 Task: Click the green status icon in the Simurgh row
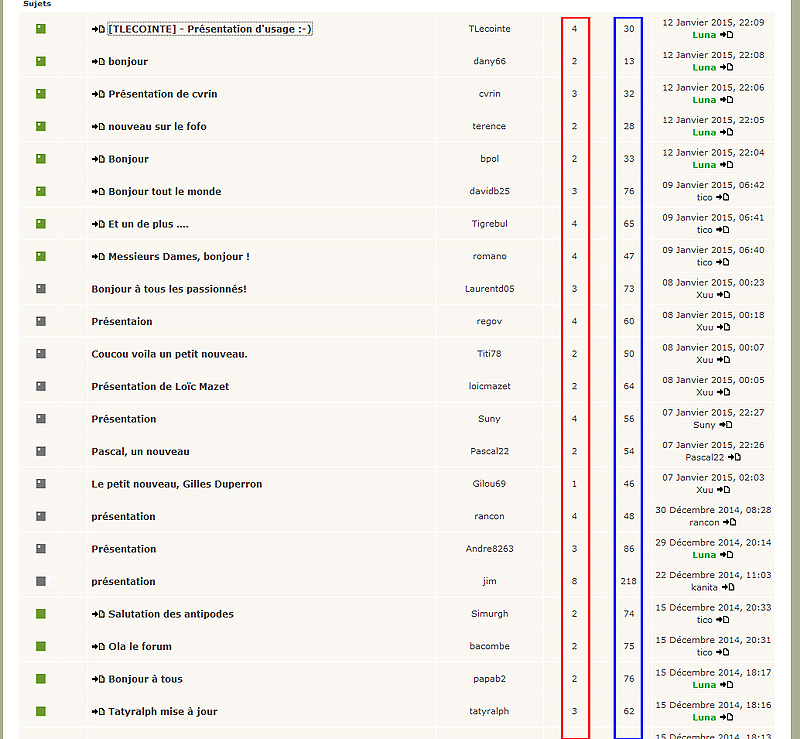(41, 614)
